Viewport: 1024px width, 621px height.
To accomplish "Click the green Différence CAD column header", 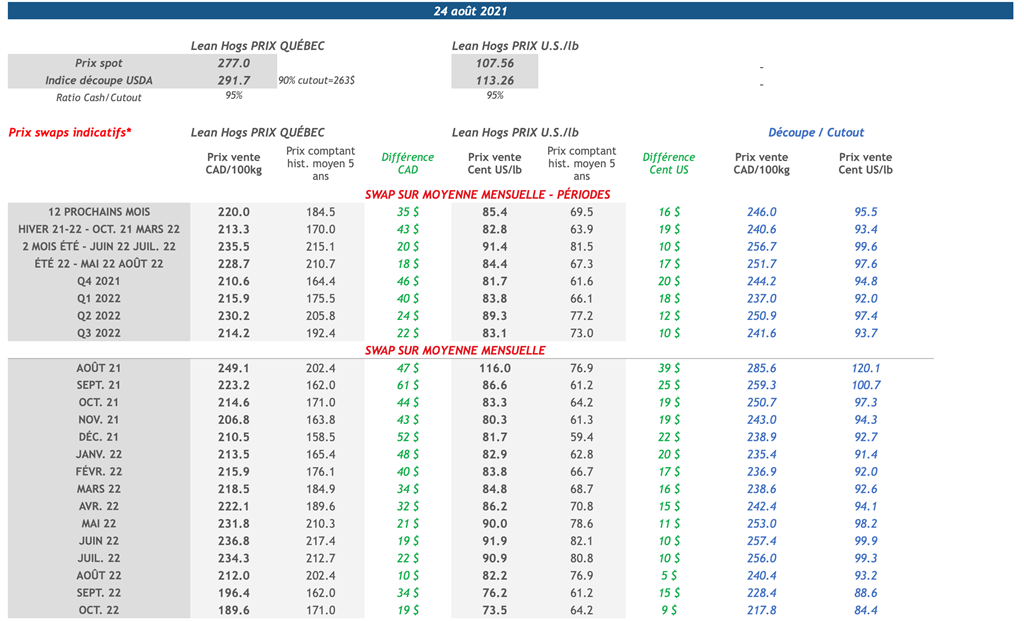I will (x=408, y=163).
